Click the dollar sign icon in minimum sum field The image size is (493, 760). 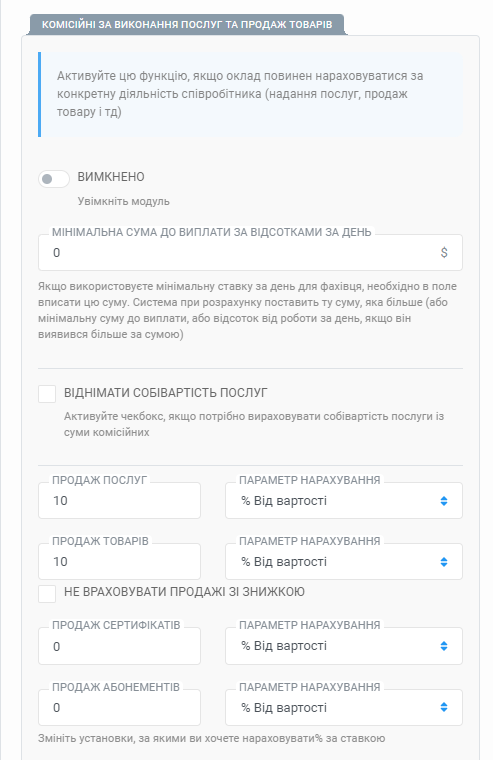pos(444,253)
